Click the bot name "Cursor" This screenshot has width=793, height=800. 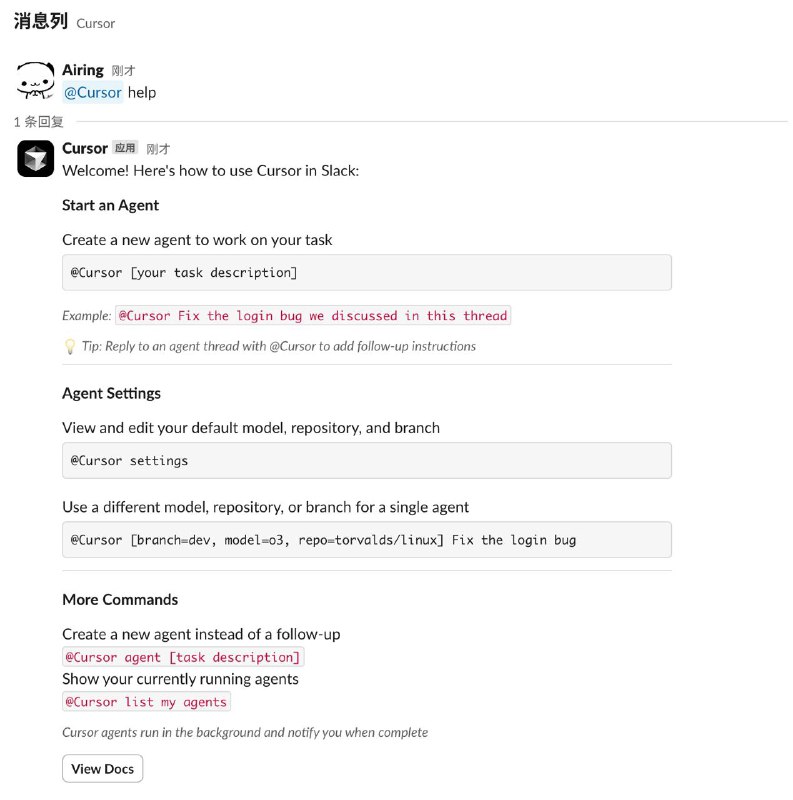(84, 148)
